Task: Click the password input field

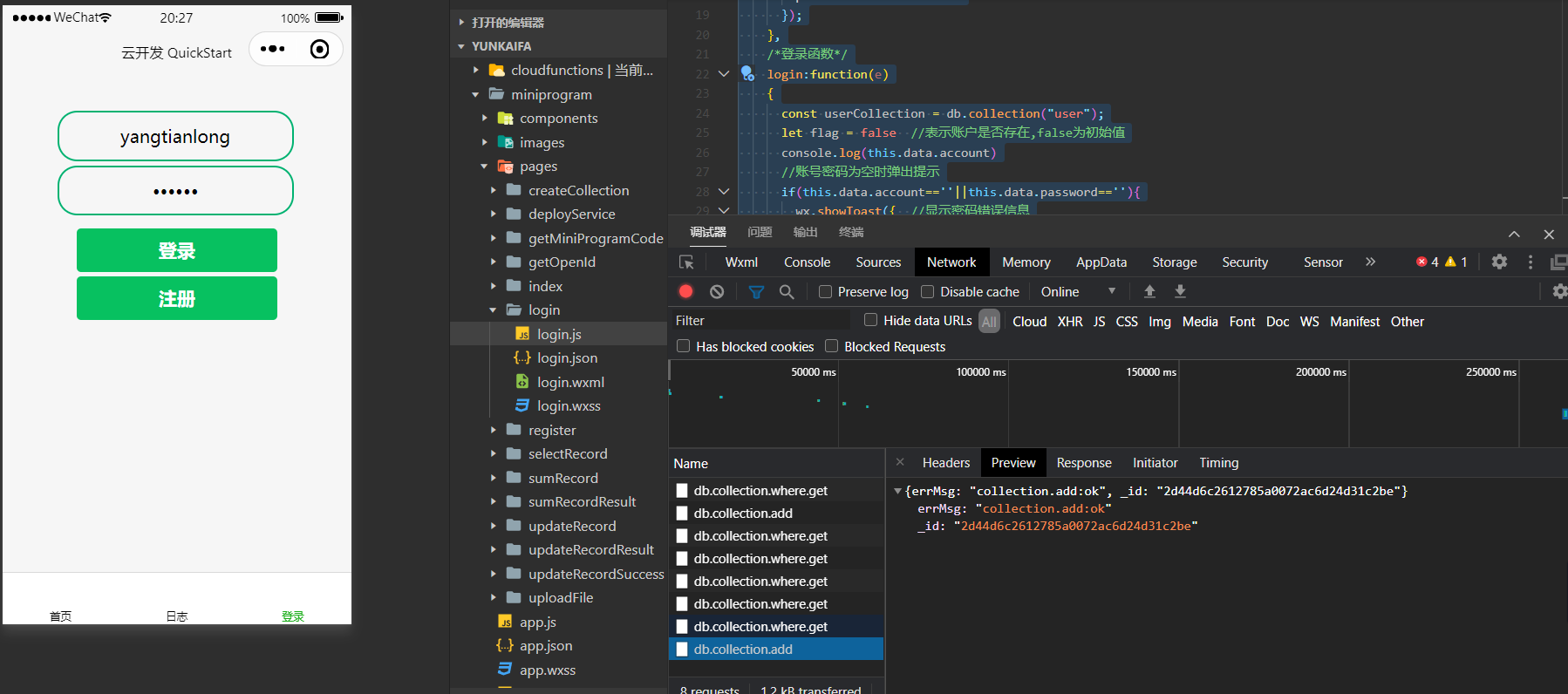Action: [175, 190]
